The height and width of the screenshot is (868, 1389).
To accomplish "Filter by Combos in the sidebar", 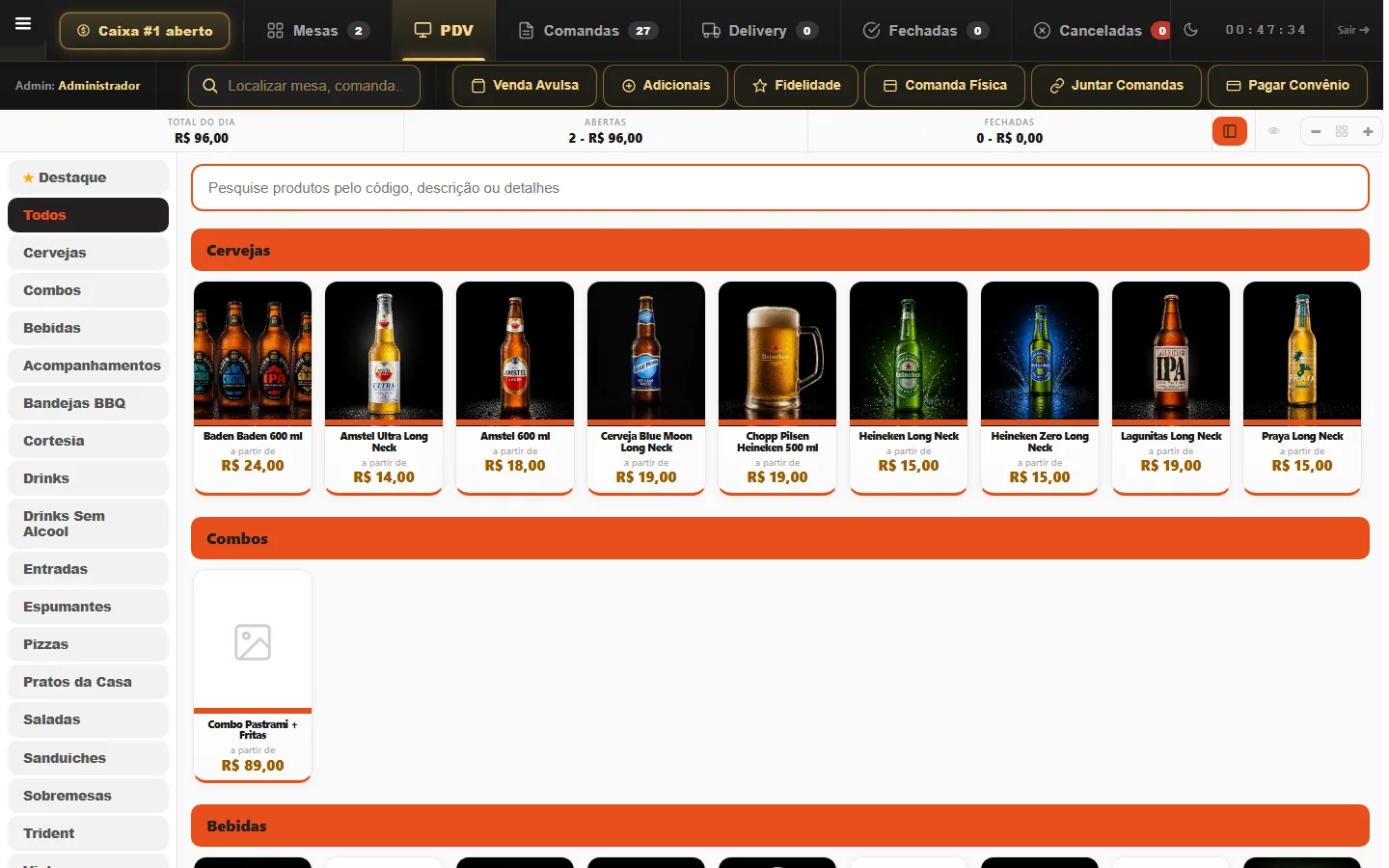I will point(88,290).
